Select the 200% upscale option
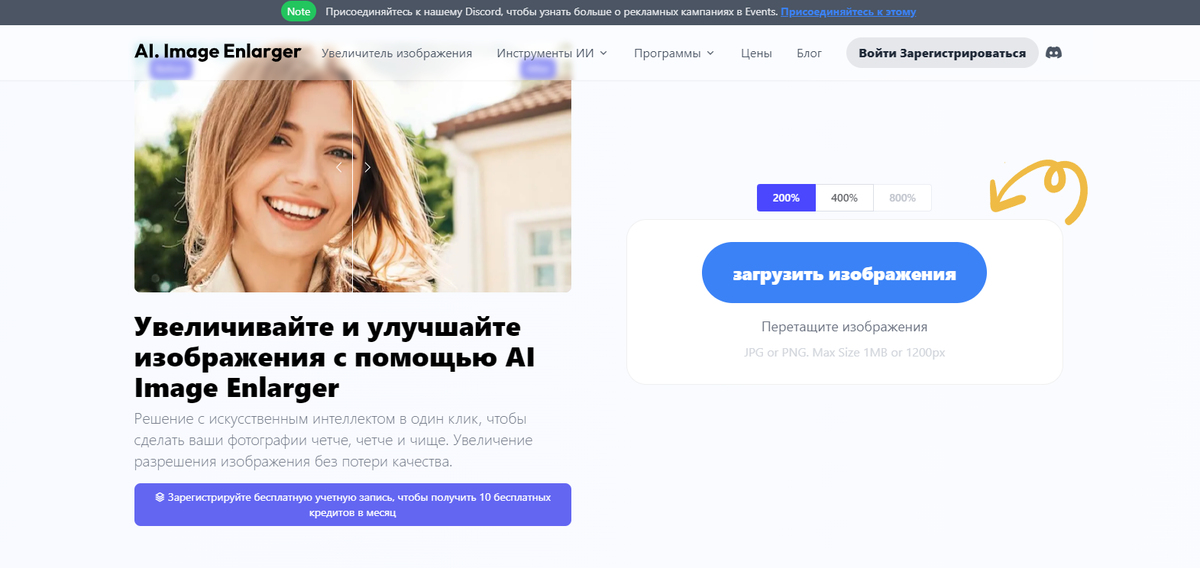This screenshot has height=568, width=1200. 786,198
